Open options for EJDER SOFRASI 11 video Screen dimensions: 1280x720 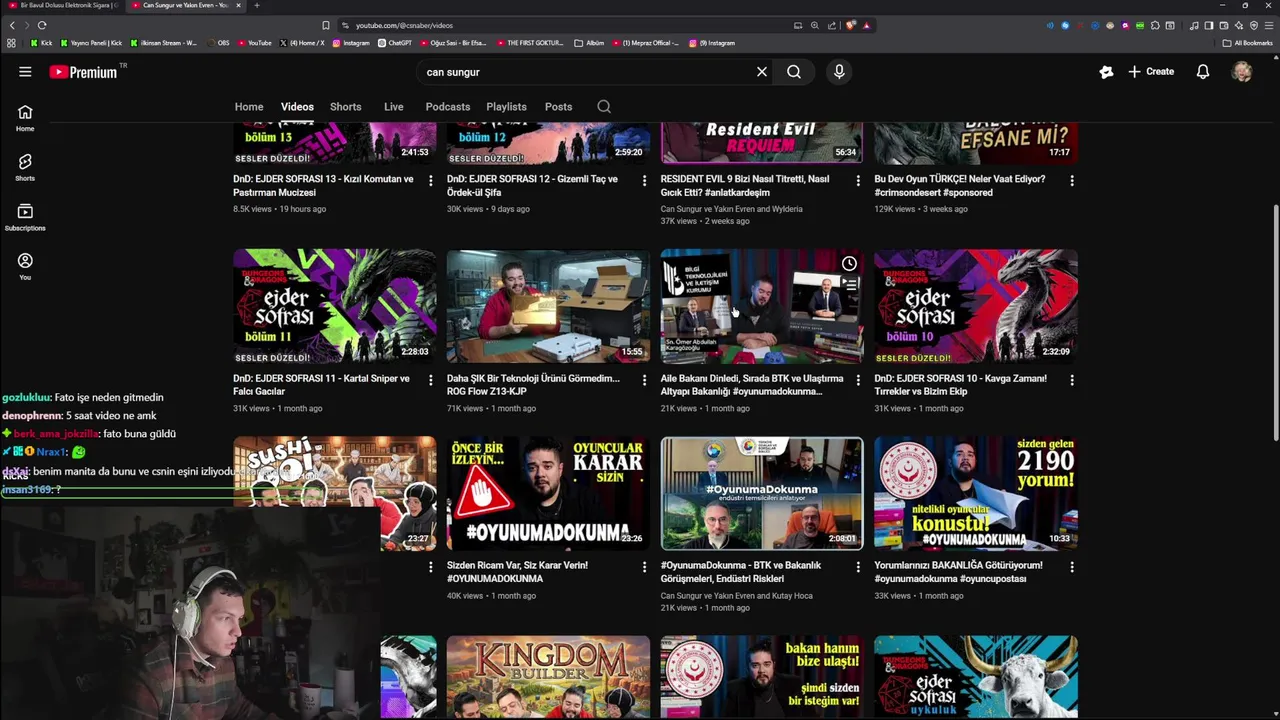pyautogui.click(x=430, y=380)
